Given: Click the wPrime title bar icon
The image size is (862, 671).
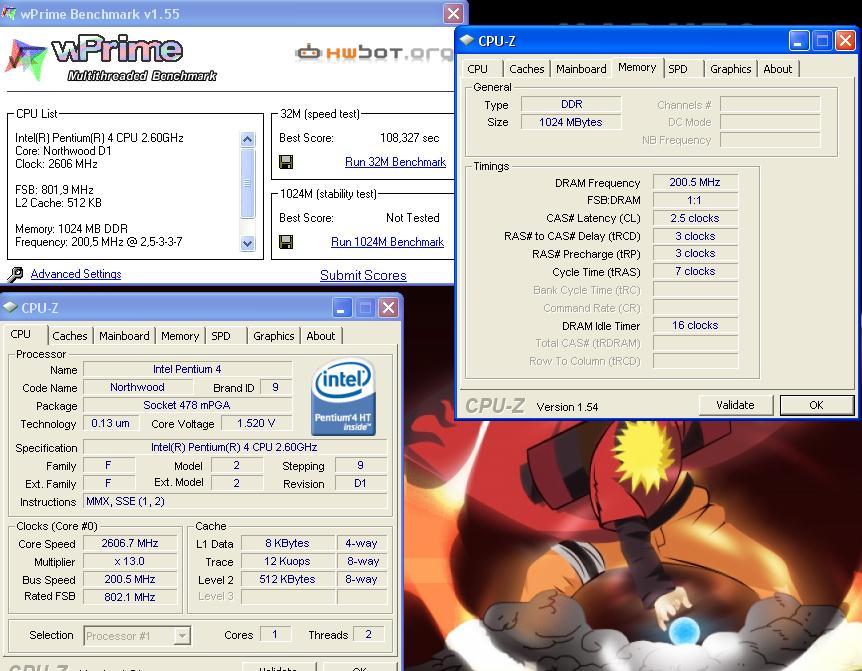Looking at the screenshot, I should (8, 13).
